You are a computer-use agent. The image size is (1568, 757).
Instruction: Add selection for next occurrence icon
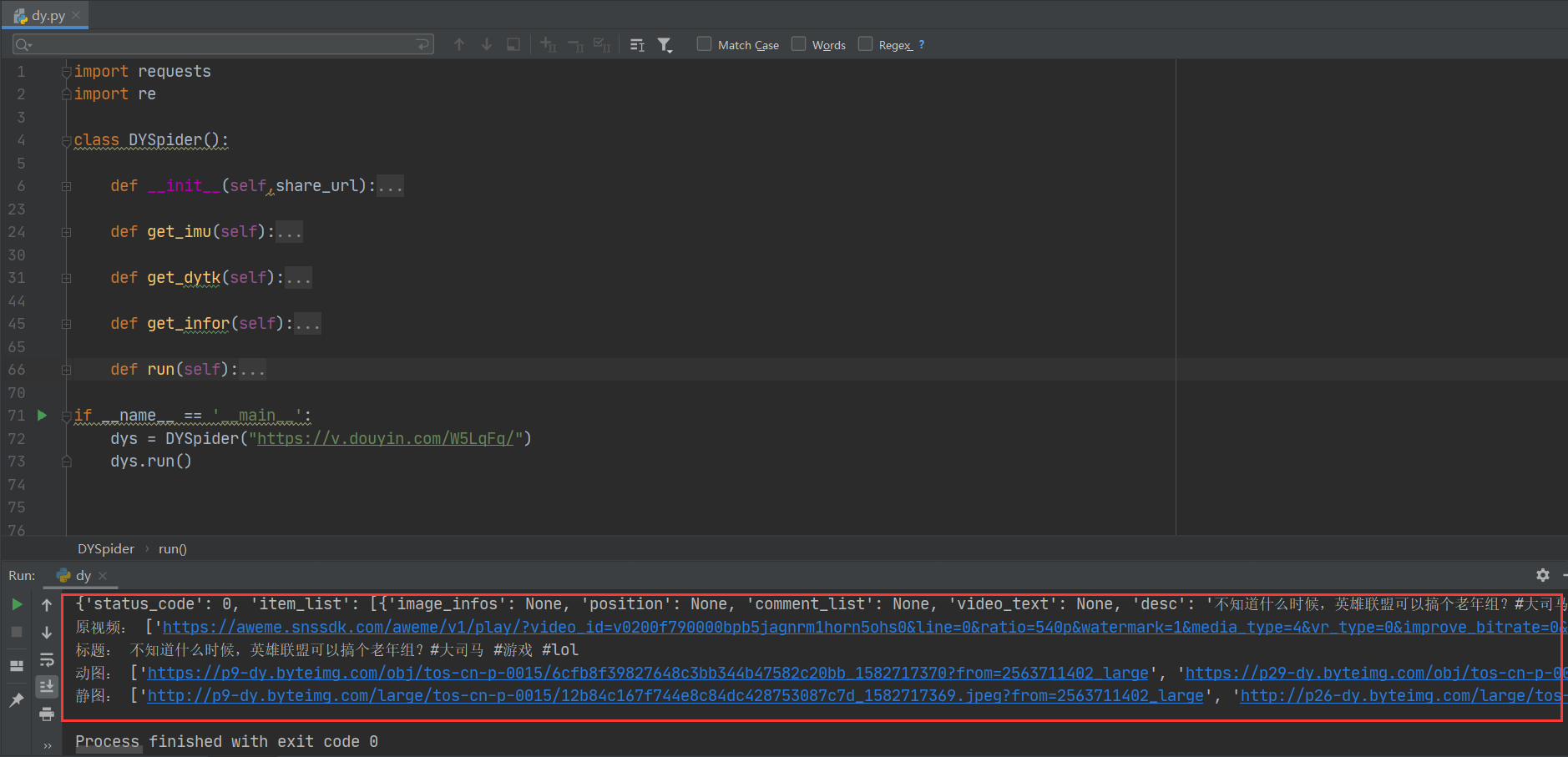click(x=549, y=44)
